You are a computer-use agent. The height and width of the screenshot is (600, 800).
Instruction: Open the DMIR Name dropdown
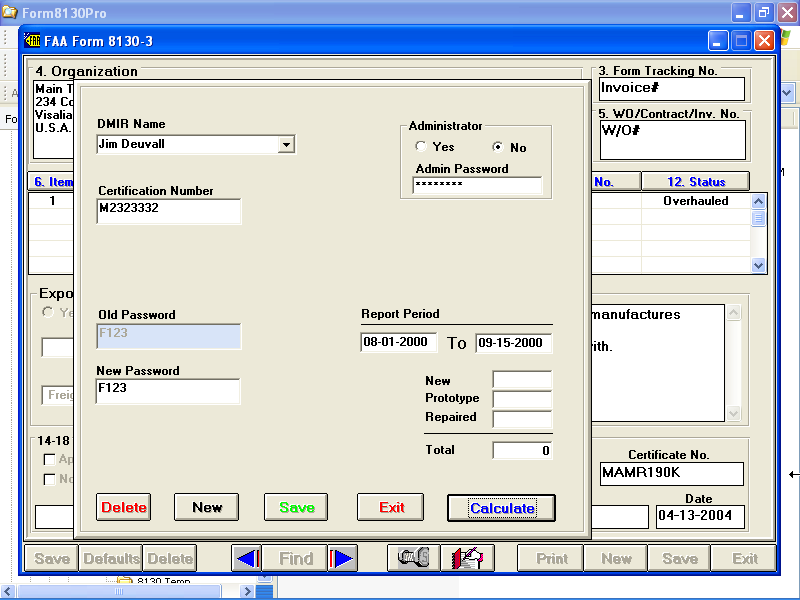[286, 145]
